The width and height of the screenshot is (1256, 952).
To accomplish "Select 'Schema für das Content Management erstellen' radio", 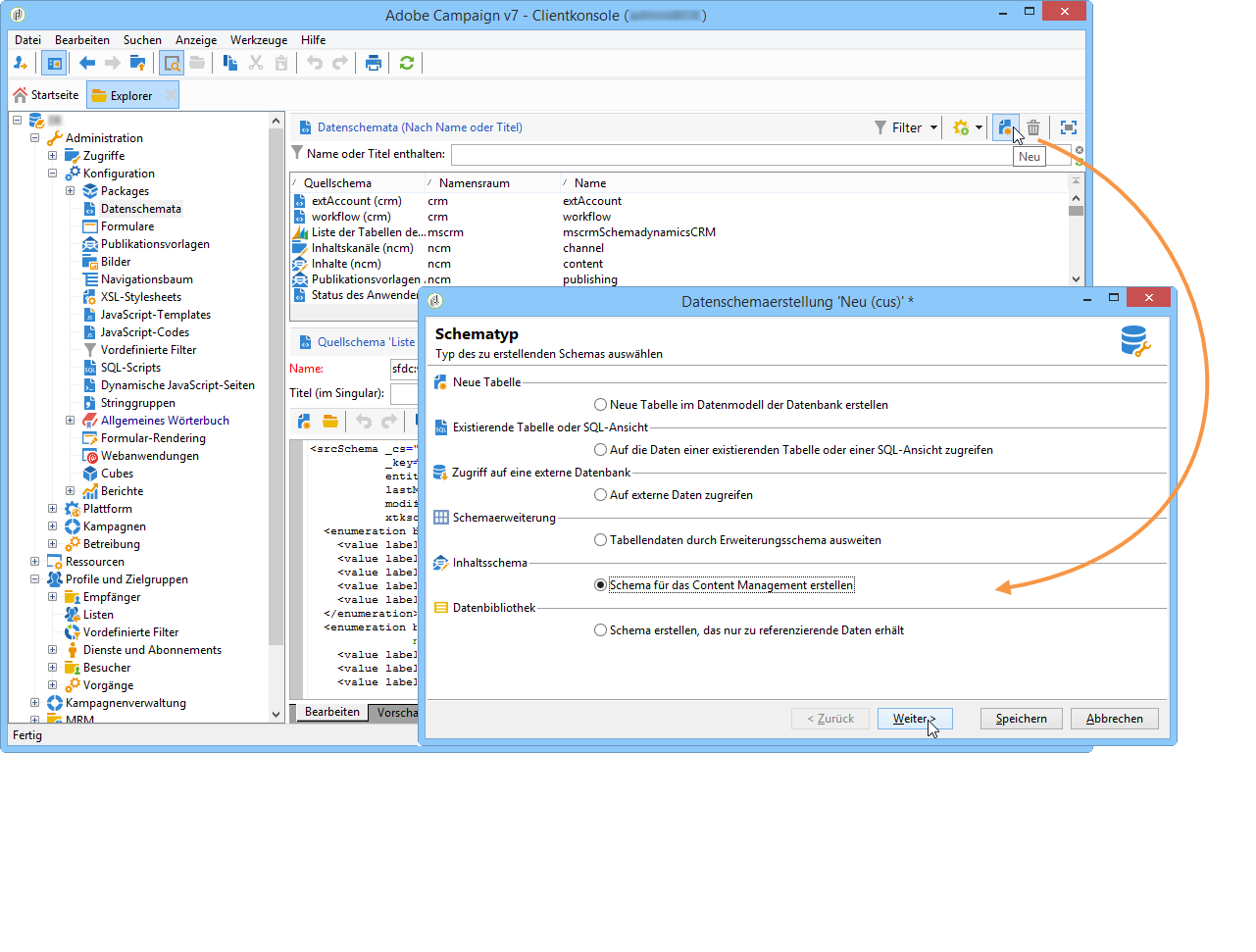I will pyautogui.click(x=600, y=585).
